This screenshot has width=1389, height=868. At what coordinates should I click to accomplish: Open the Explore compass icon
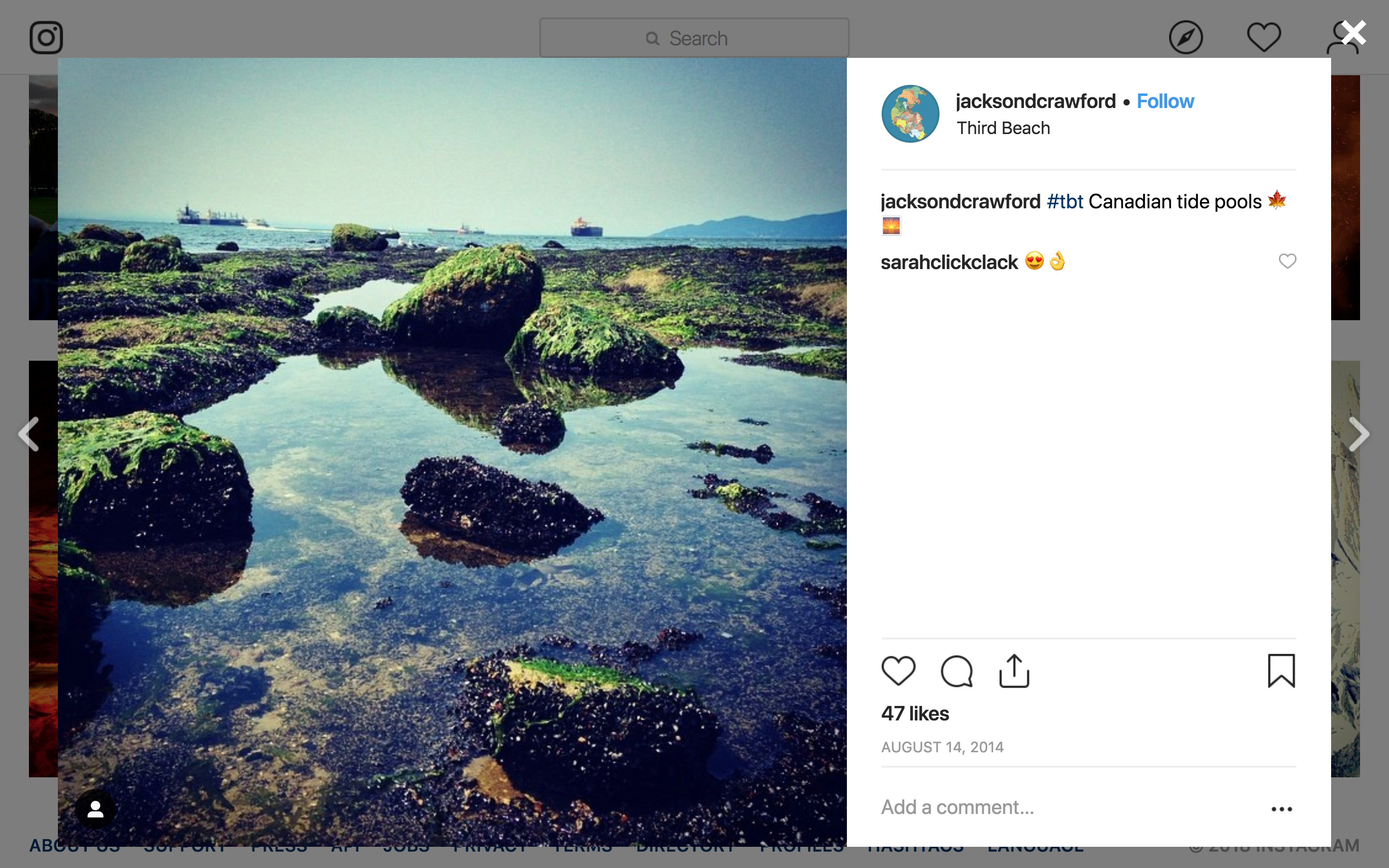click(x=1185, y=38)
